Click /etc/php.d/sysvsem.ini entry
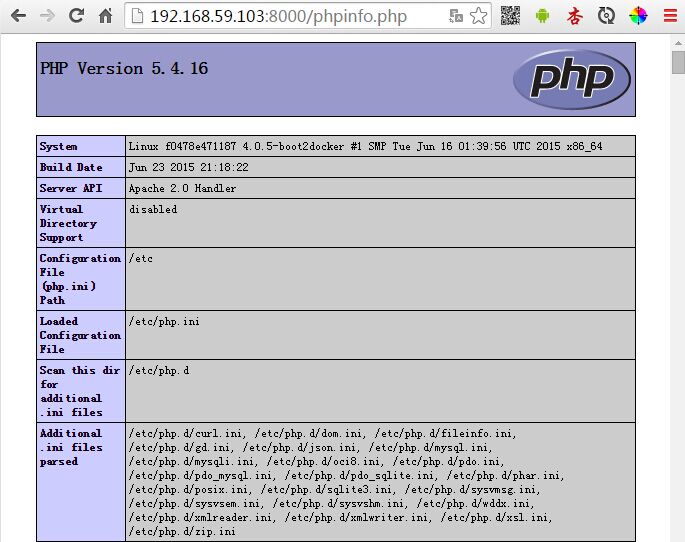 (194, 503)
